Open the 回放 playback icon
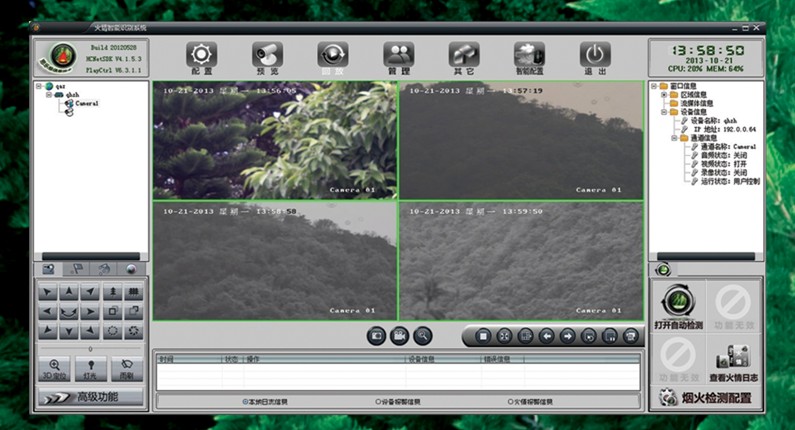This screenshot has width=795, height=430. coord(332,56)
